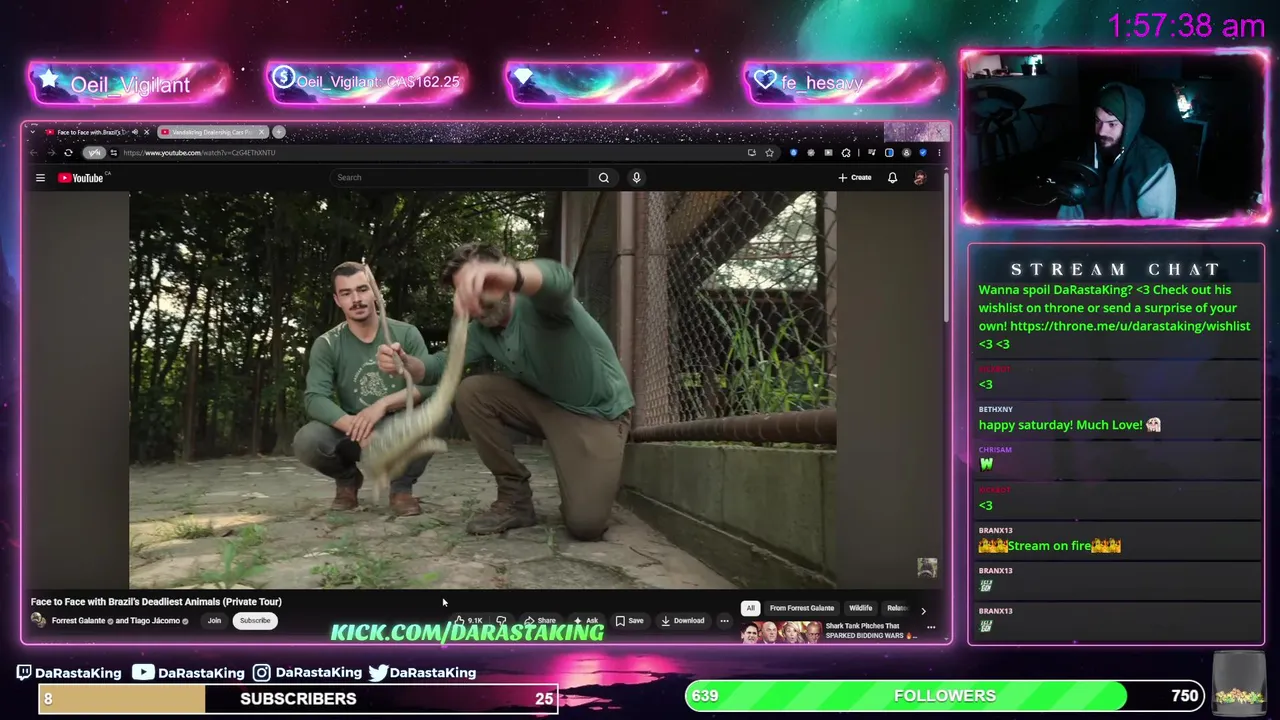This screenshot has width=1280, height=720.
Task: Click the video title Face to Face
Action: 156,602
